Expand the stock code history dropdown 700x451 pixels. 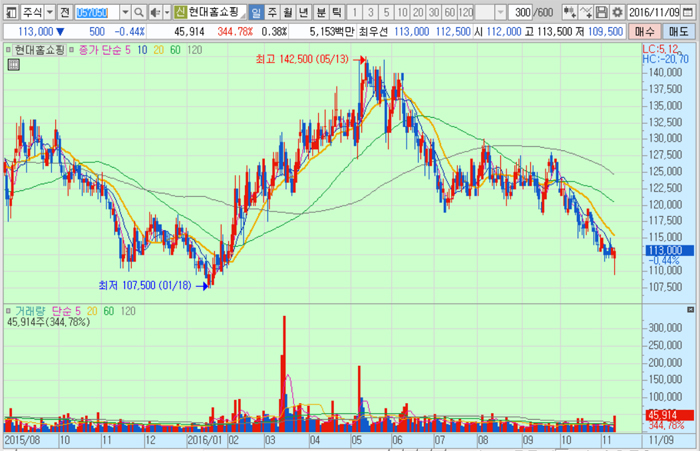pos(126,12)
